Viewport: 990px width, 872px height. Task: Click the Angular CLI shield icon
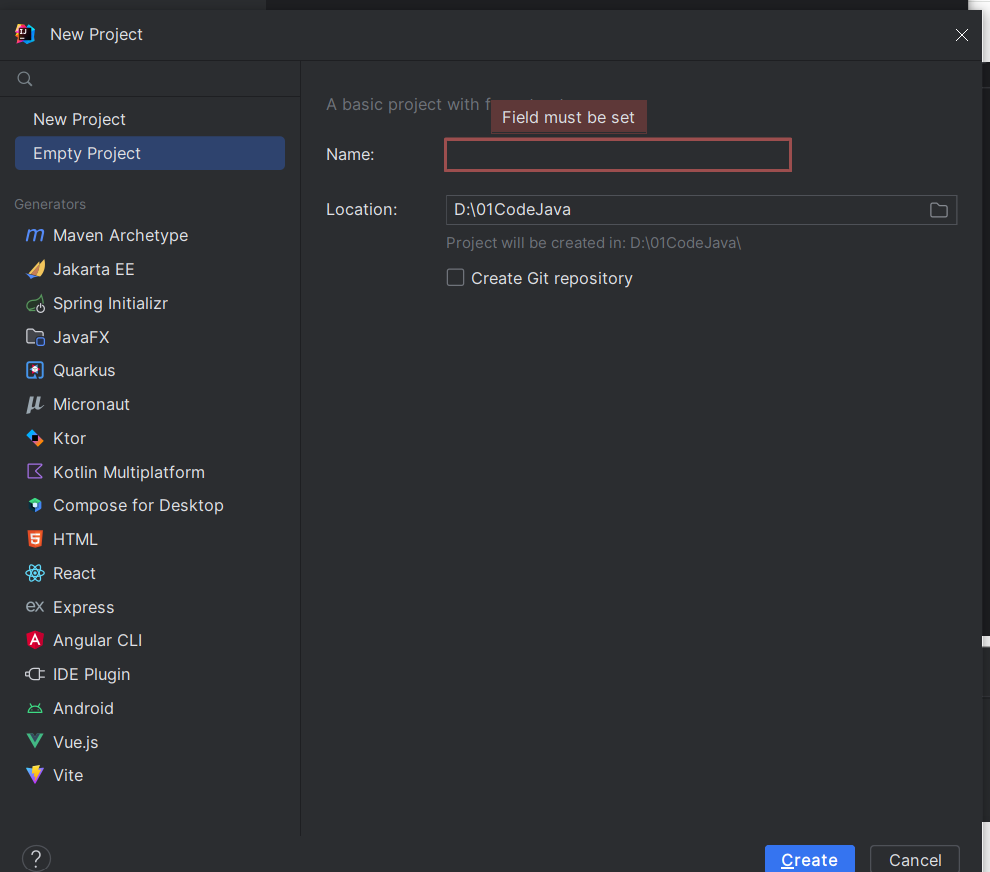tap(35, 640)
